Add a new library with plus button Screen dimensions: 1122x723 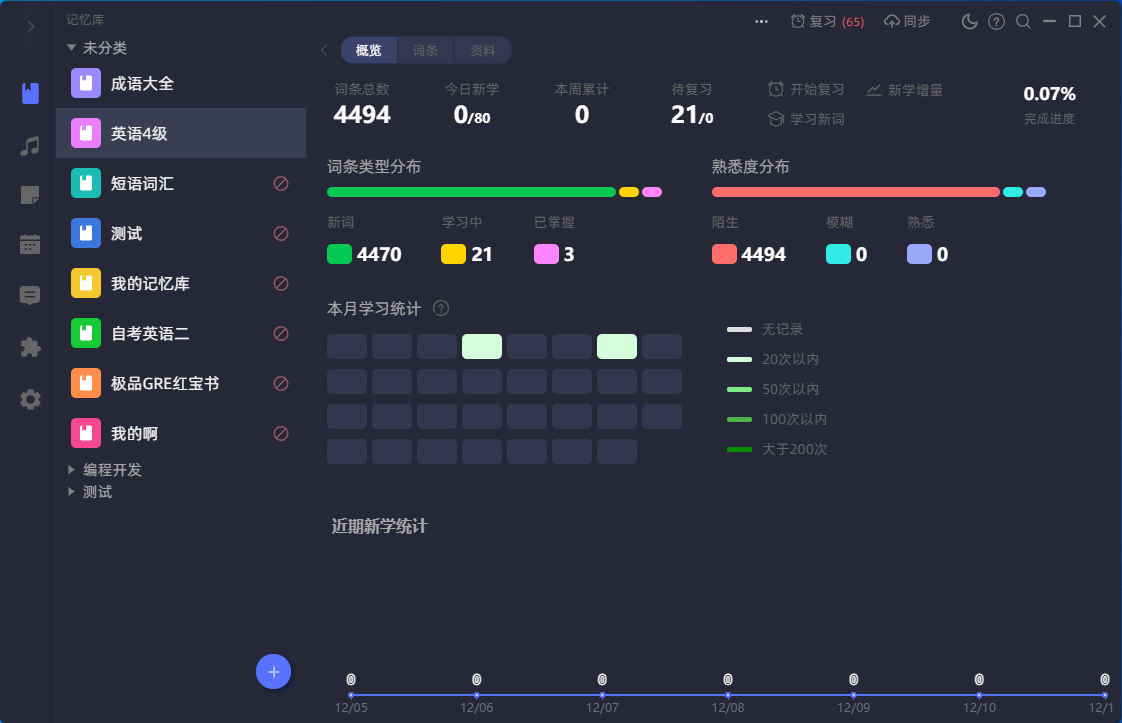tap(273, 671)
